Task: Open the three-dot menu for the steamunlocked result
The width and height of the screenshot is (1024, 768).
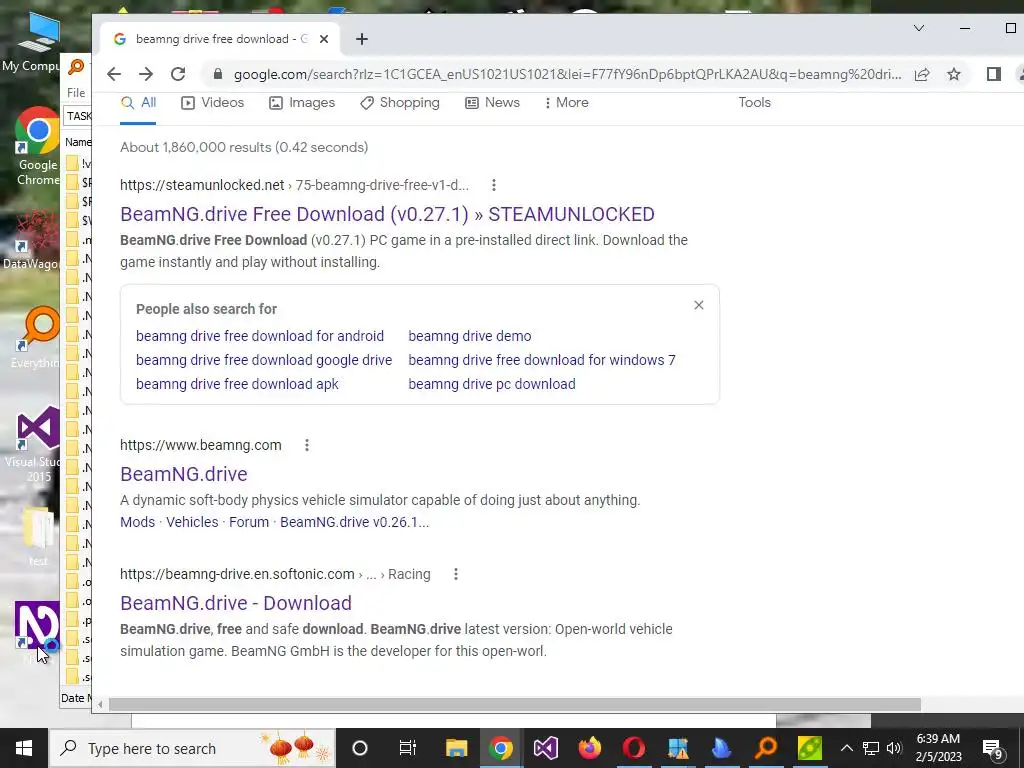Action: [494, 185]
